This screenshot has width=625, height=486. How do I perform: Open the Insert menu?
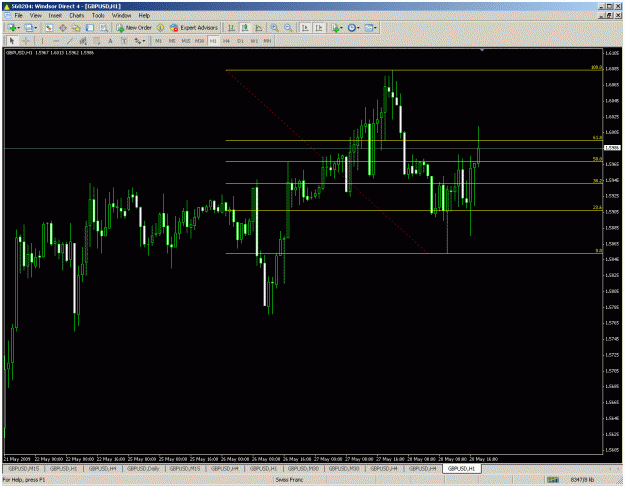55,16
